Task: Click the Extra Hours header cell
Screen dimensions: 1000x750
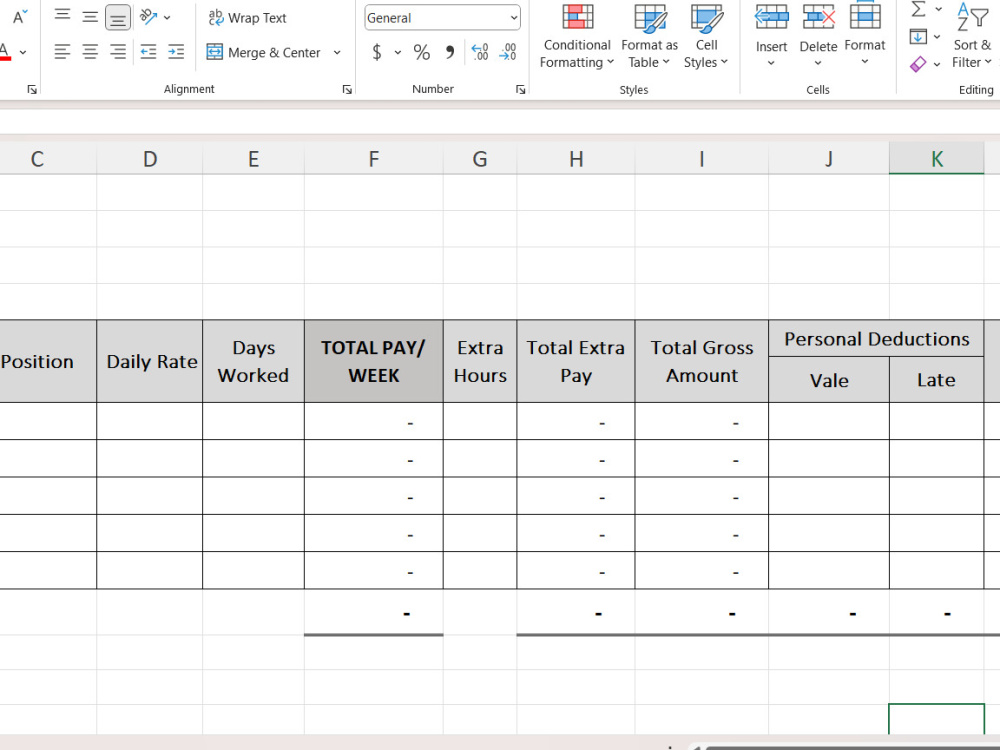Action: [x=480, y=362]
